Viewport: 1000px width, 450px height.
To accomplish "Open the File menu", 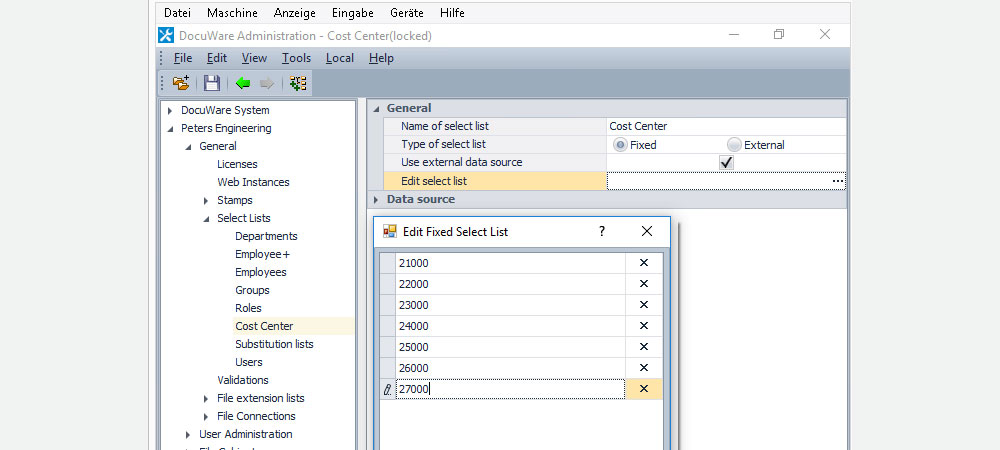I will pyautogui.click(x=183, y=58).
